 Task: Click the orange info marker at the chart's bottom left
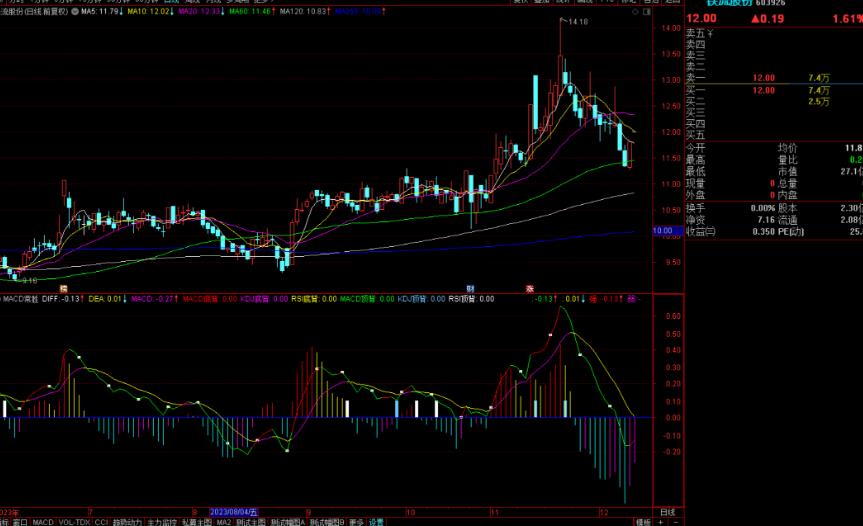tap(63, 288)
